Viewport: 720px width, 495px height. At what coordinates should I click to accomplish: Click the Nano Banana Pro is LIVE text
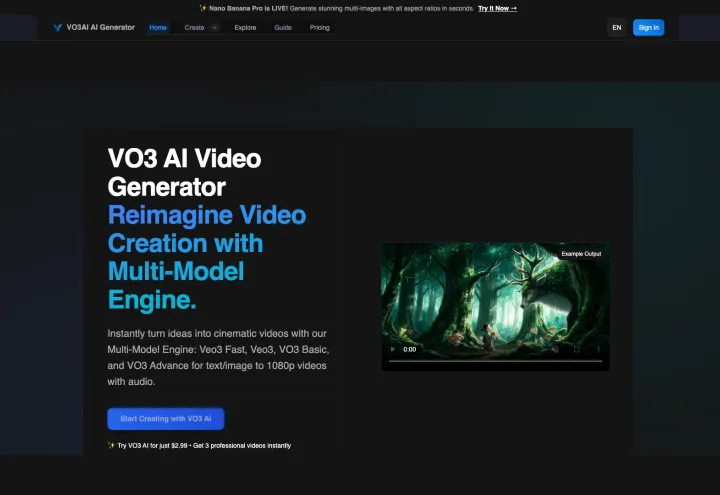pos(248,8)
